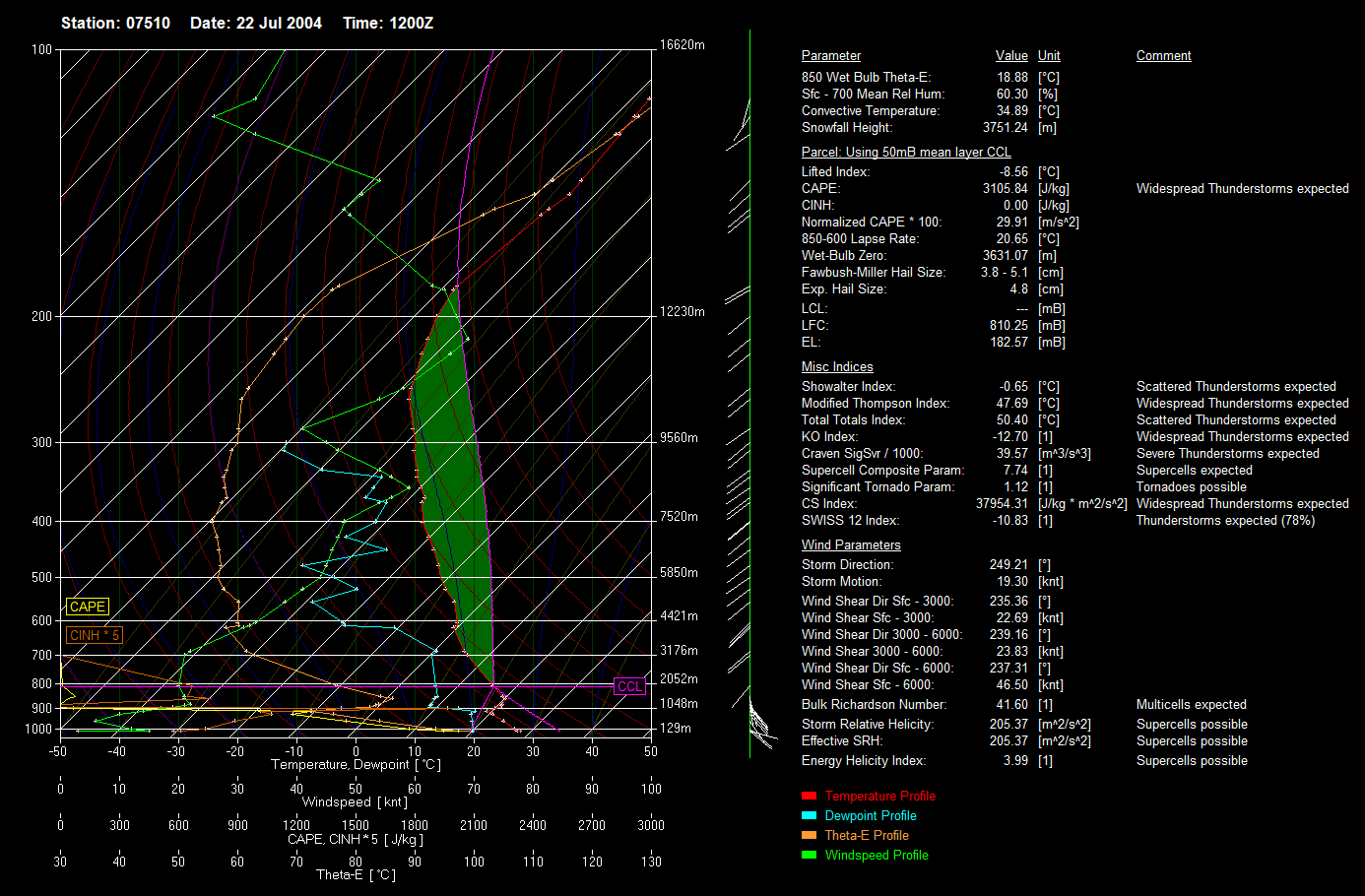This screenshot has width=1365, height=896.
Task: Select the underlined Comment column header
Action: point(1163,56)
